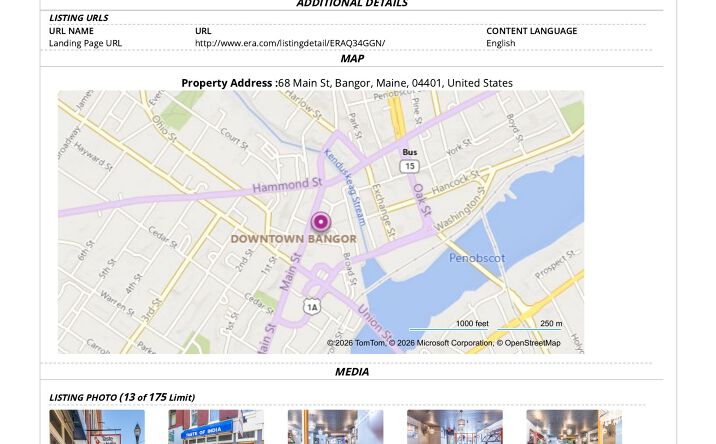Screen dimensions: 716x444
Task: Click the CONTENT LANGUAGE column header
Action: tap(532, 31)
